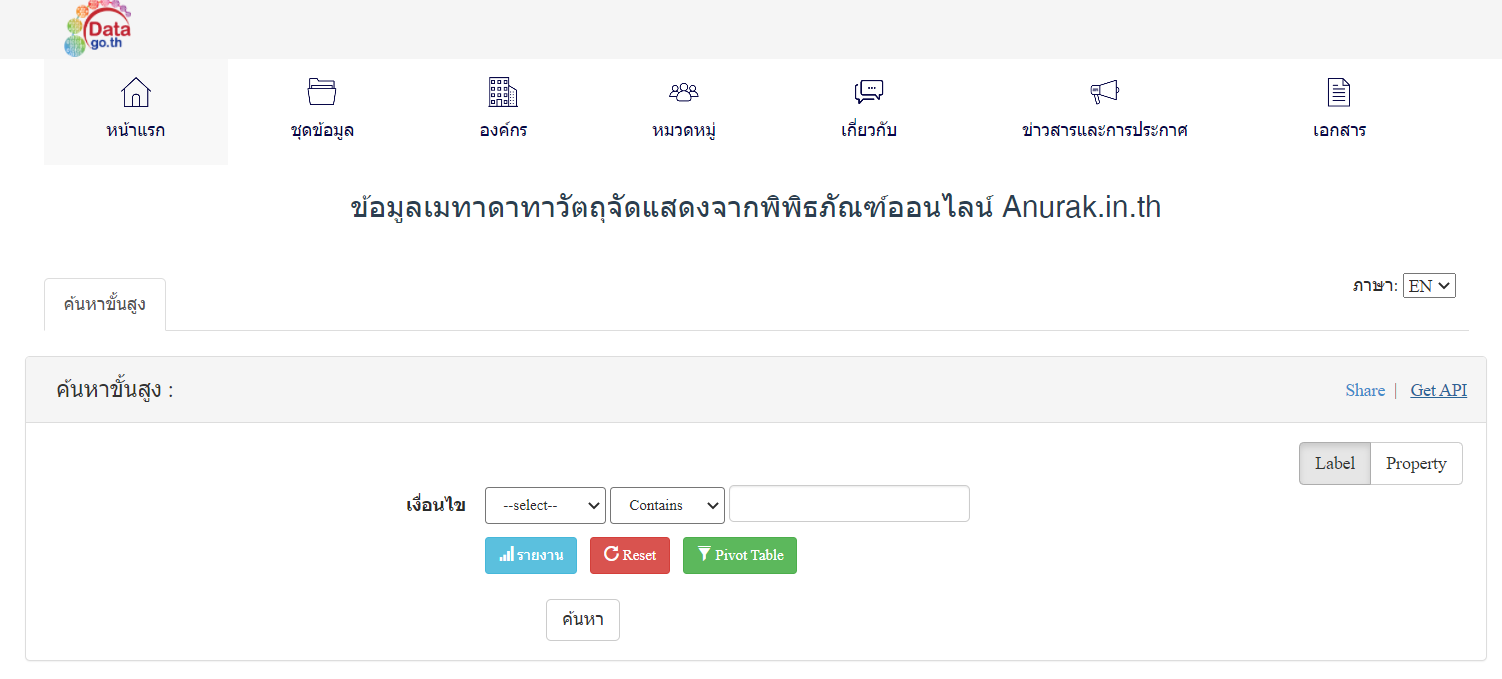Open the megaphone icon for ข่าวสารและการประกาศ
1502x679 pixels.
pyautogui.click(x=1104, y=92)
